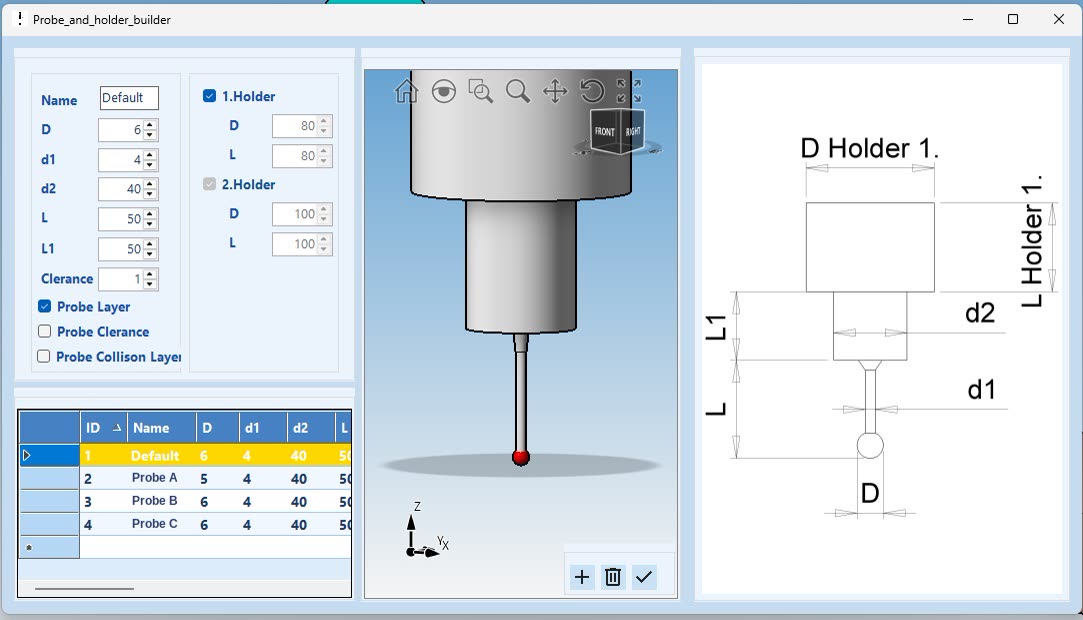The height and width of the screenshot is (620, 1083).
Task: Click the RIGHT face of view cube
Action: [x=633, y=130]
